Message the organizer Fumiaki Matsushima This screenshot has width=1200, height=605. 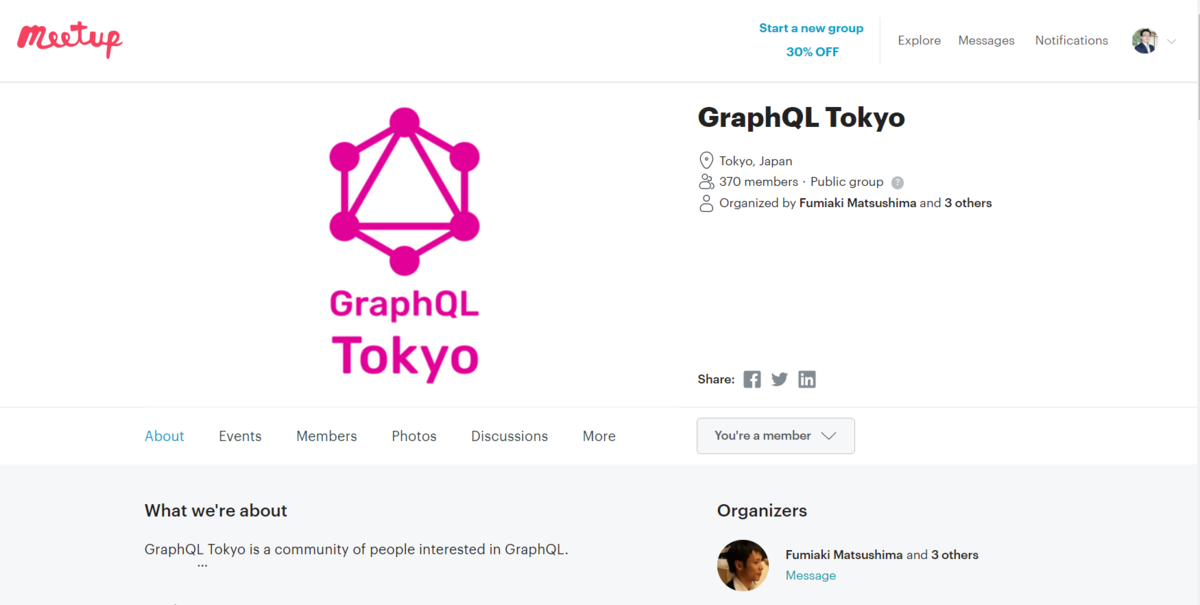coord(810,576)
